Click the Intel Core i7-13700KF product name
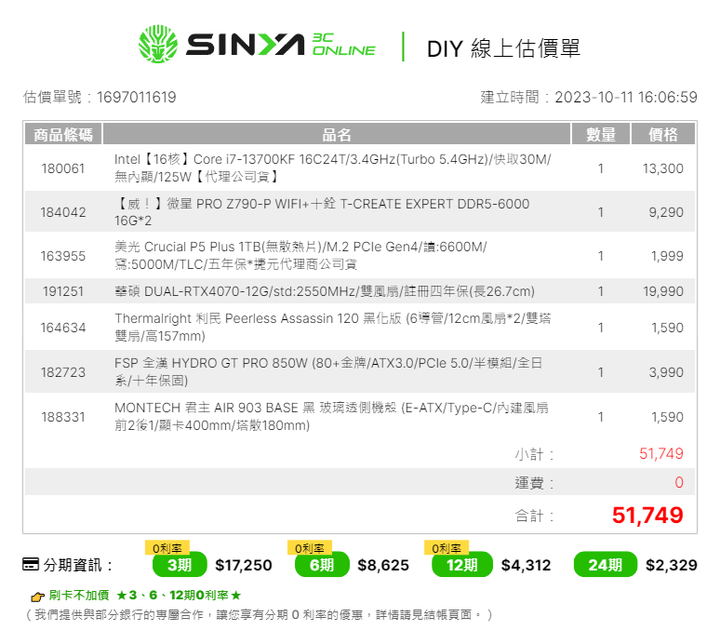Viewport: 720px width, 644px height. [332, 168]
